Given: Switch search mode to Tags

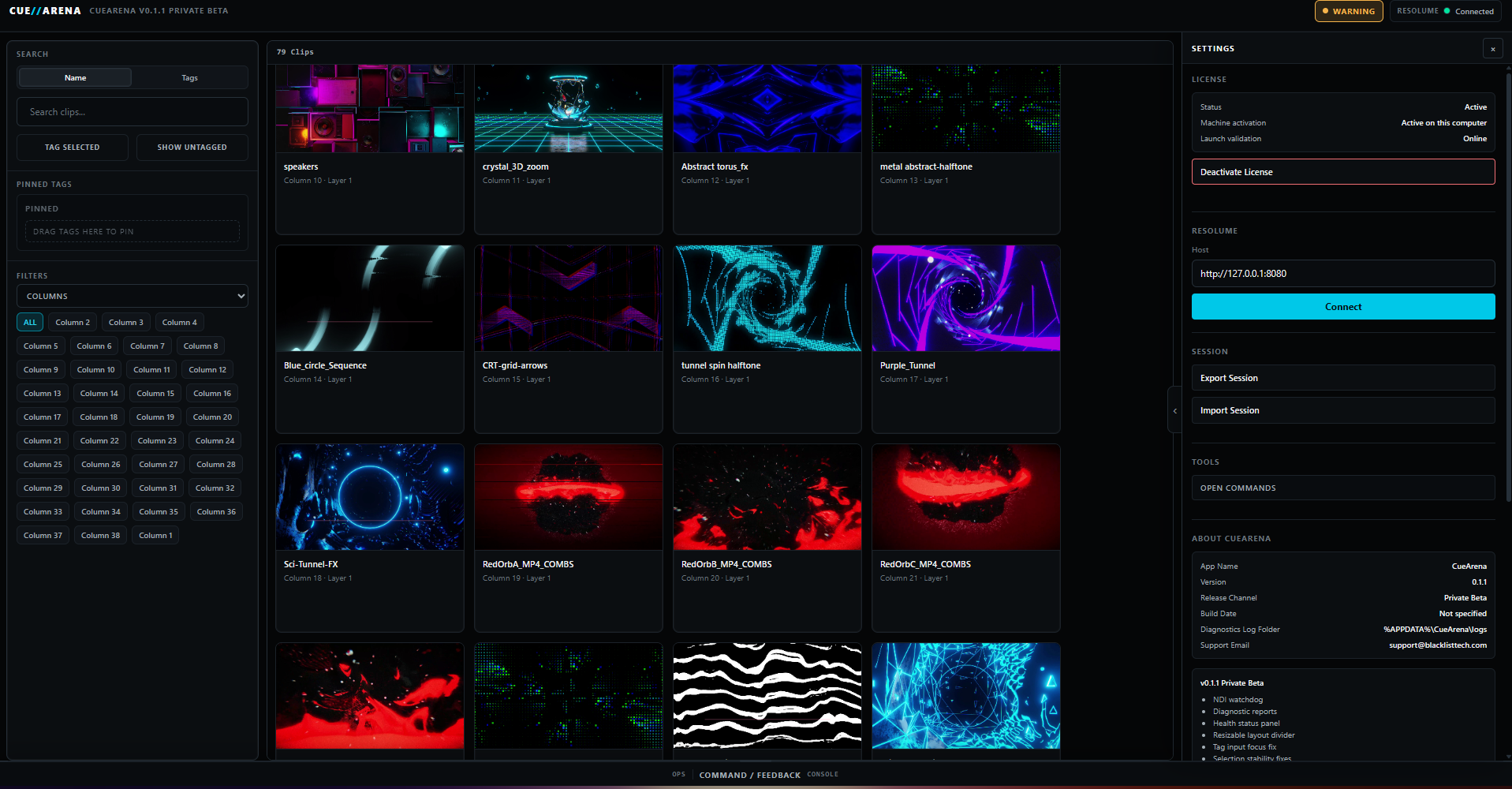Looking at the screenshot, I should click(x=189, y=77).
